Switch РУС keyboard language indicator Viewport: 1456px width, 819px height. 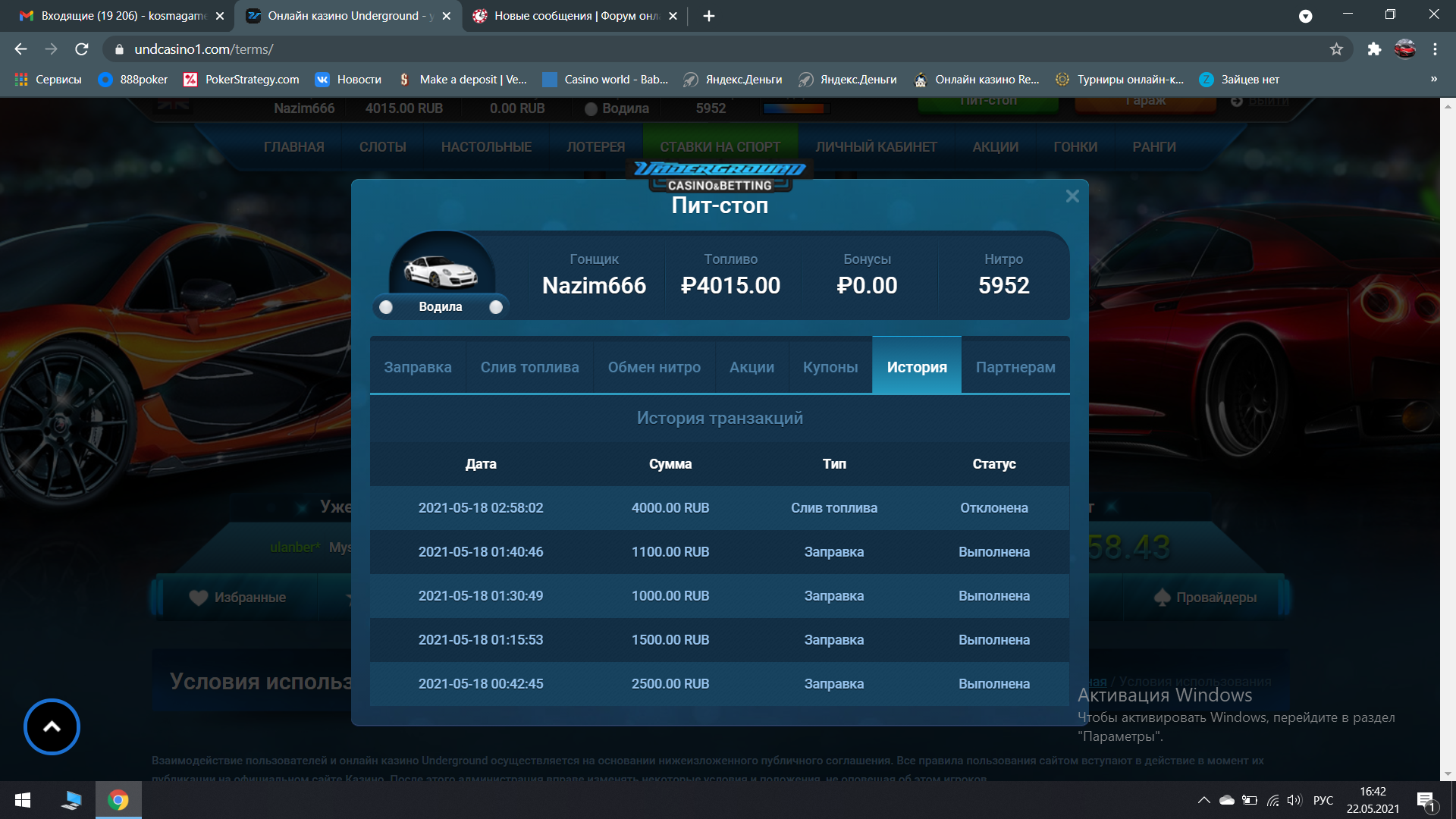click(x=1323, y=800)
